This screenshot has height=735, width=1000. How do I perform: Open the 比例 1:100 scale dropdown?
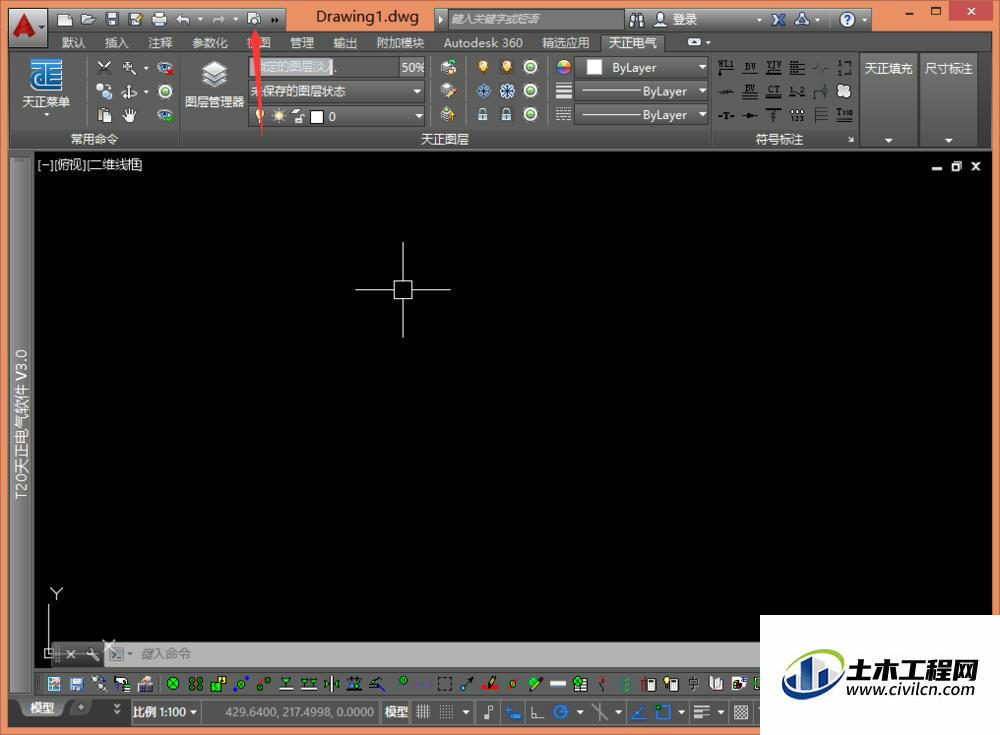click(x=165, y=711)
